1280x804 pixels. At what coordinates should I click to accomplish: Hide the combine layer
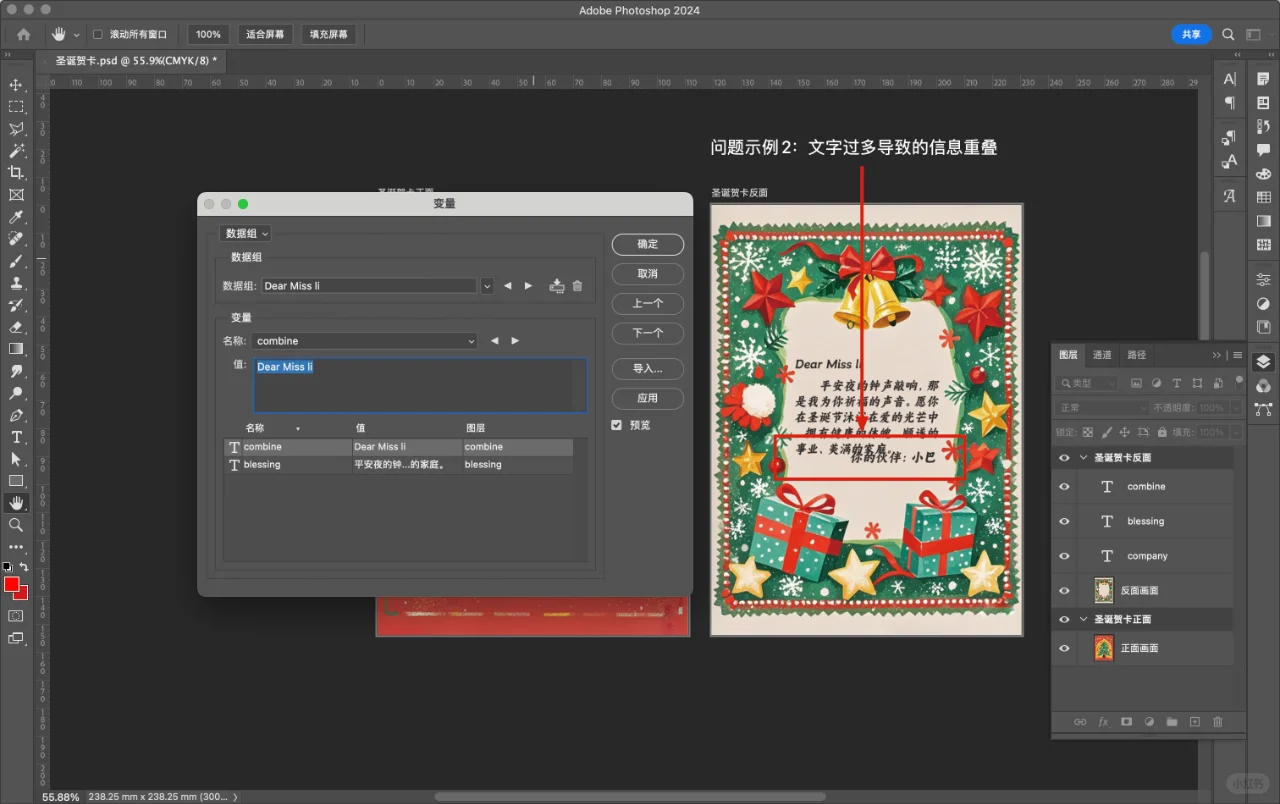pyautogui.click(x=1064, y=487)
